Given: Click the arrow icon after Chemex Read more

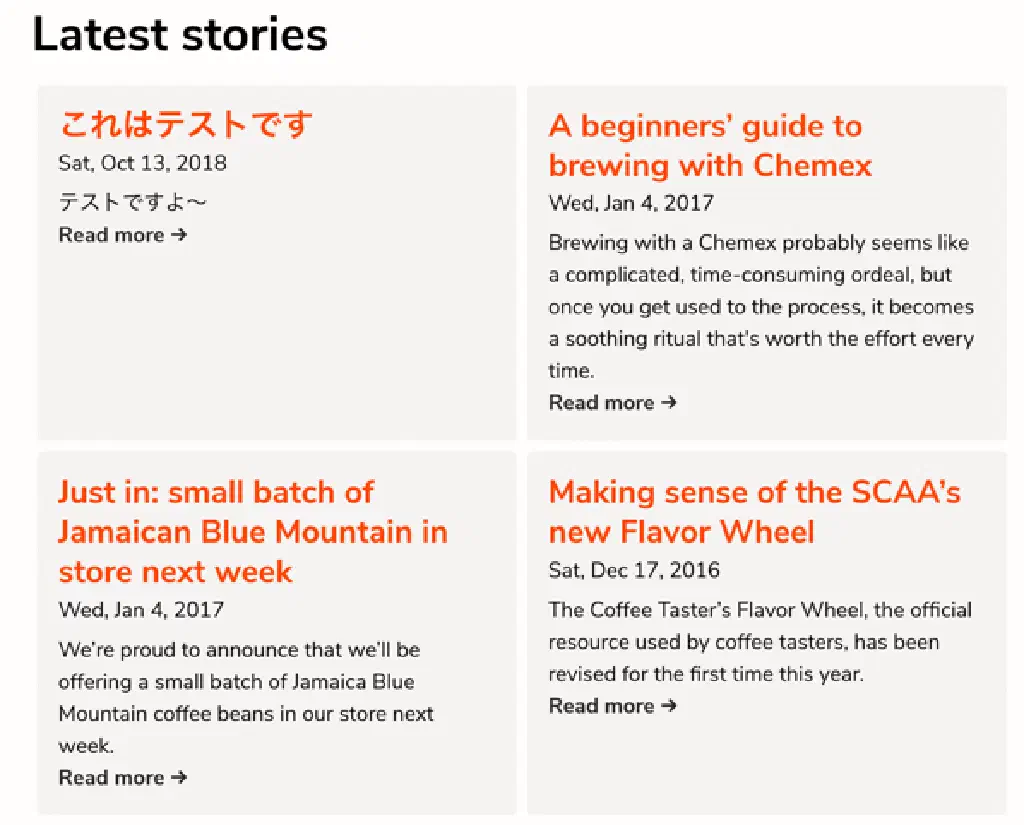Looking at the screenshot, I should (x=669, y=403).
